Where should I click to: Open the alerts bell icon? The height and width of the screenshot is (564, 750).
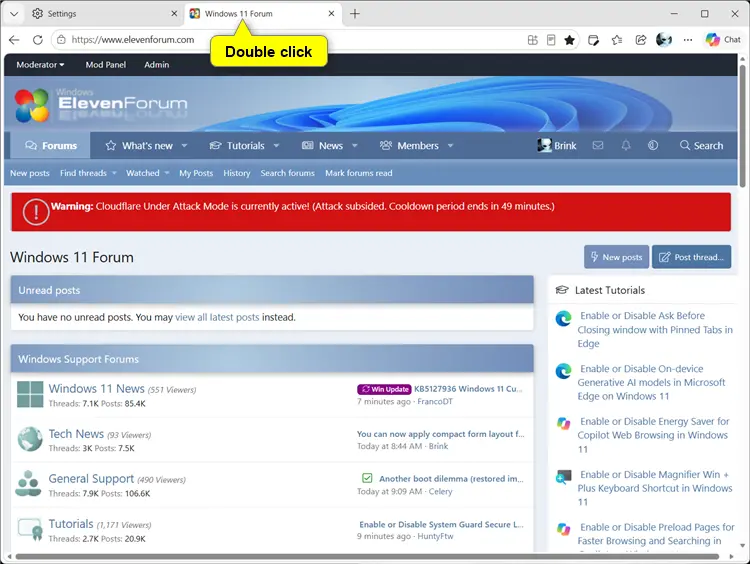[x=626, y=145]
